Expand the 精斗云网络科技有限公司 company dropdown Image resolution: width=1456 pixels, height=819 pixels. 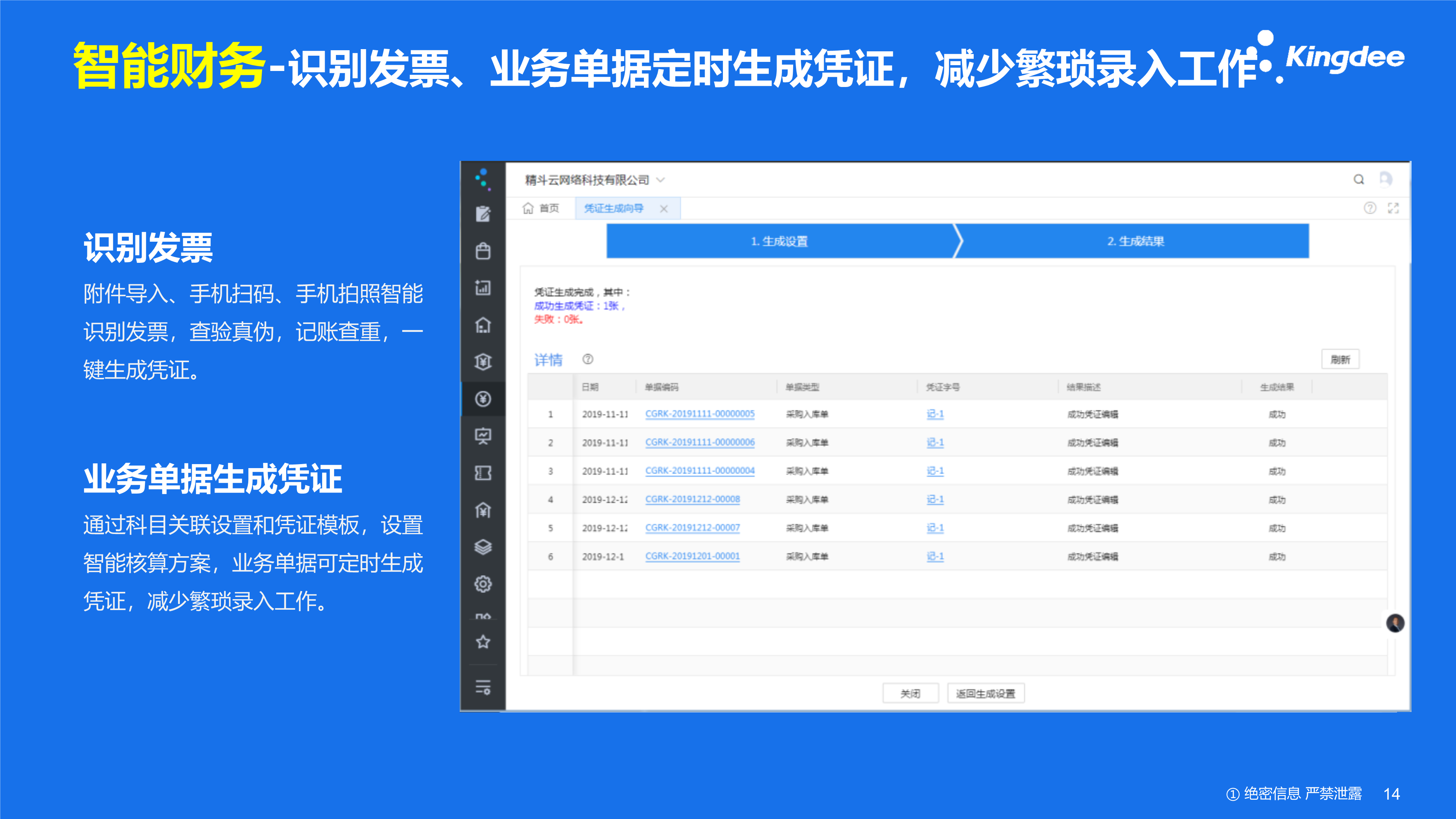(x=660, y=180)
